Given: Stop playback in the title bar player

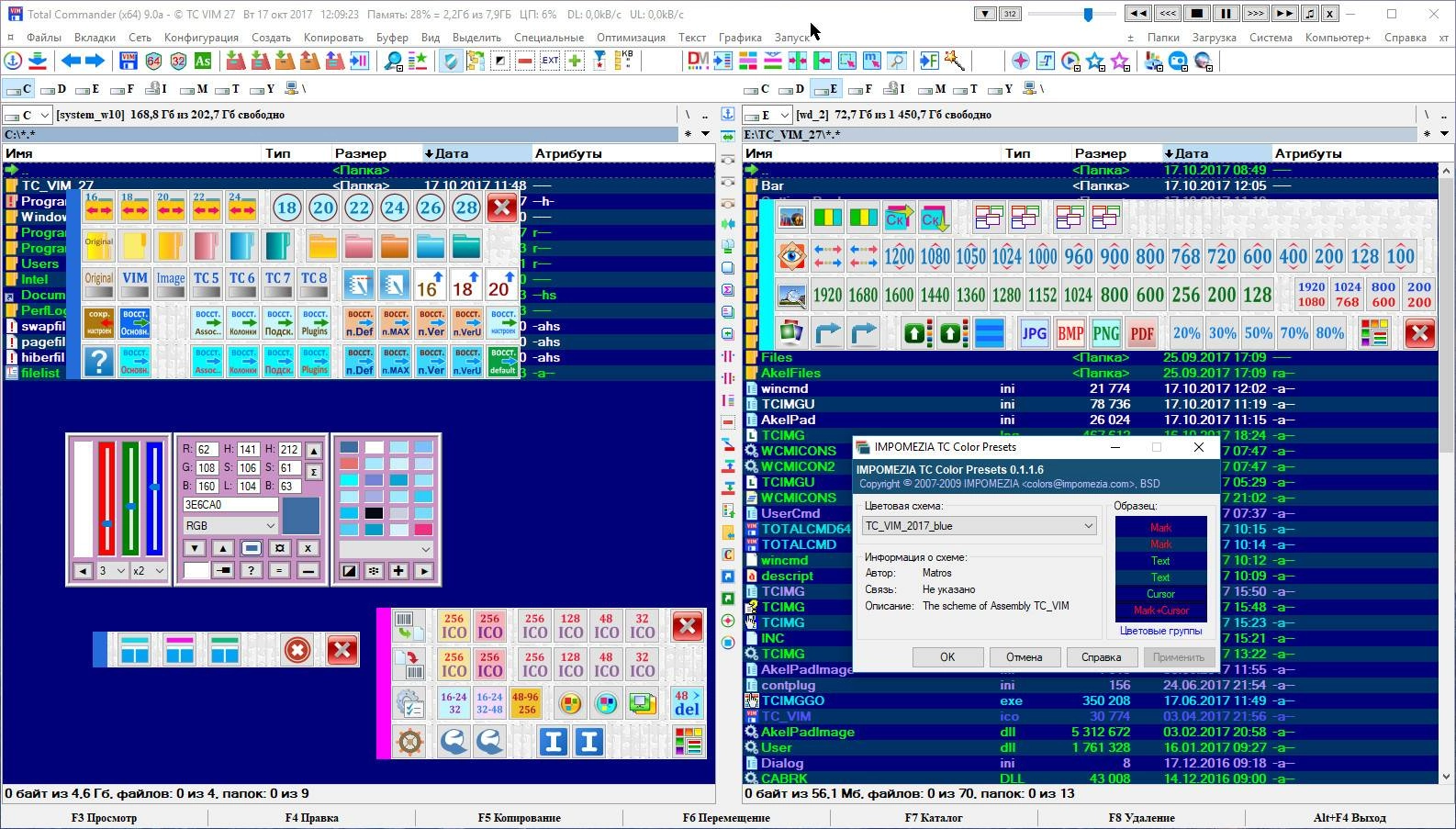Looking at the screenshot, I should (x=1196, y=14).
